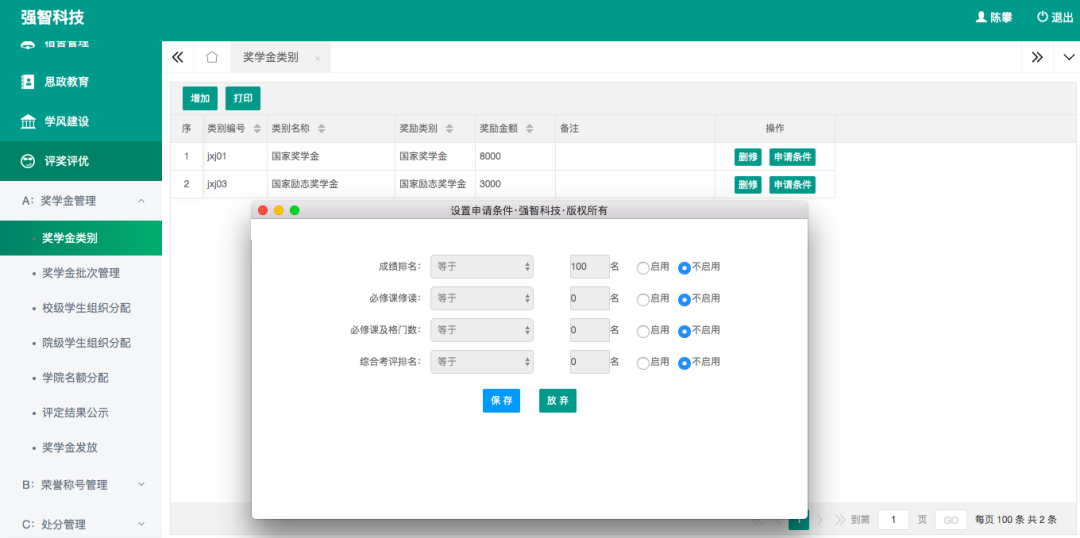Enable 启用 radio for 综合考评排名

point(643,363)
